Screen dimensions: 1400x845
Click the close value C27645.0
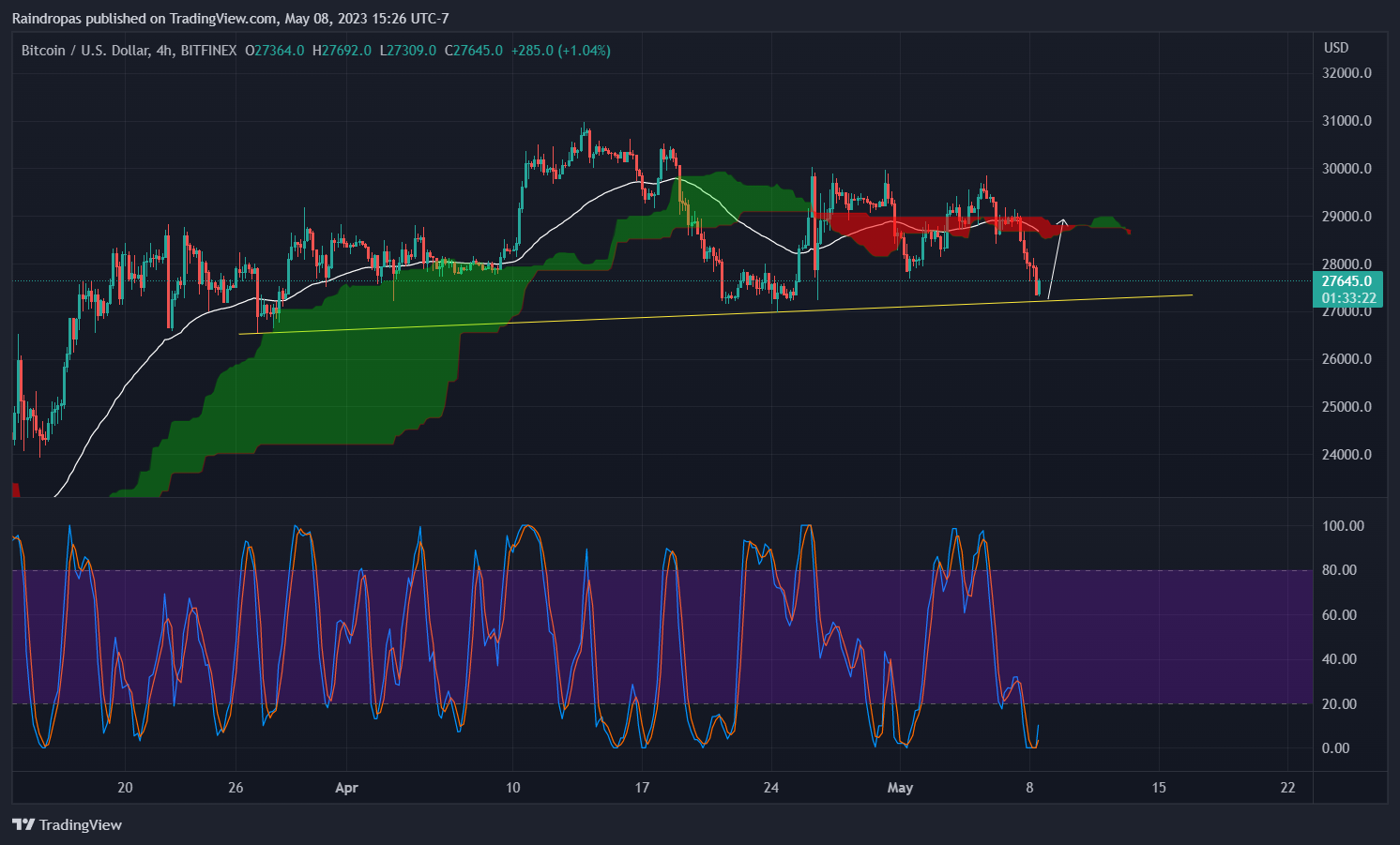[474, 51]
